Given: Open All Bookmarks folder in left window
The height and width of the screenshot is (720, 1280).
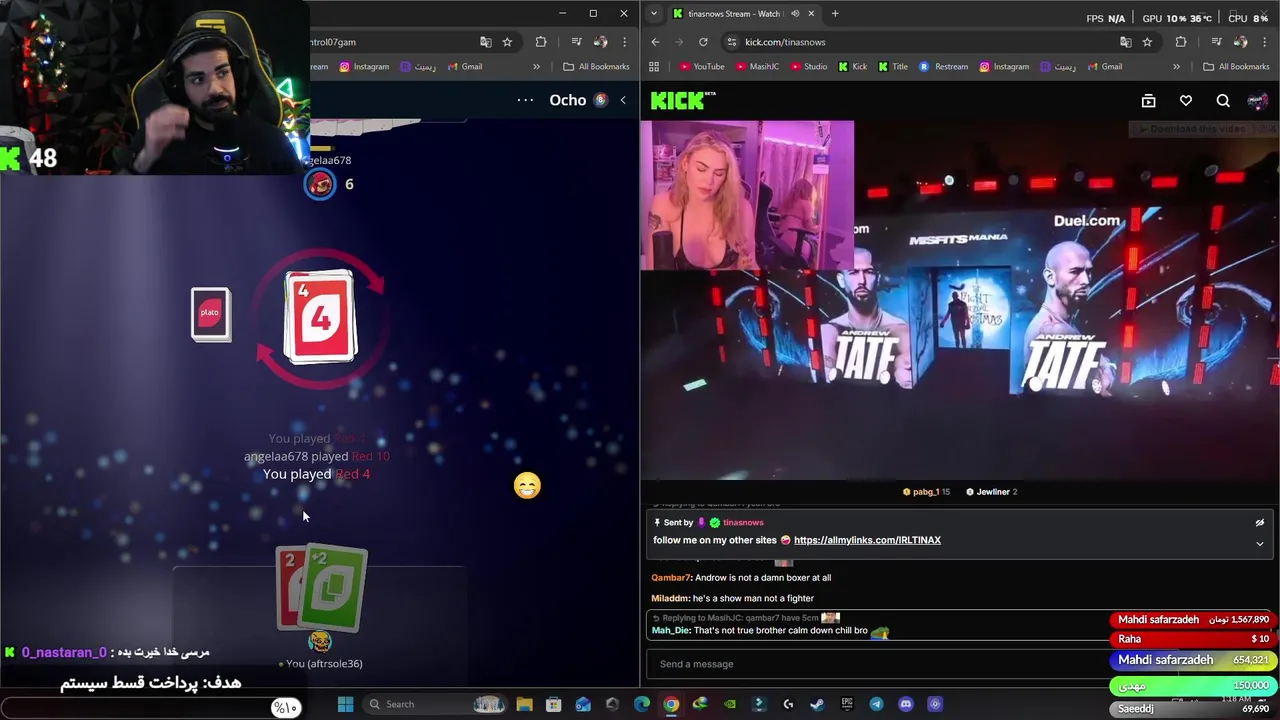Looking at the screenshot, I should pos(597,67).
